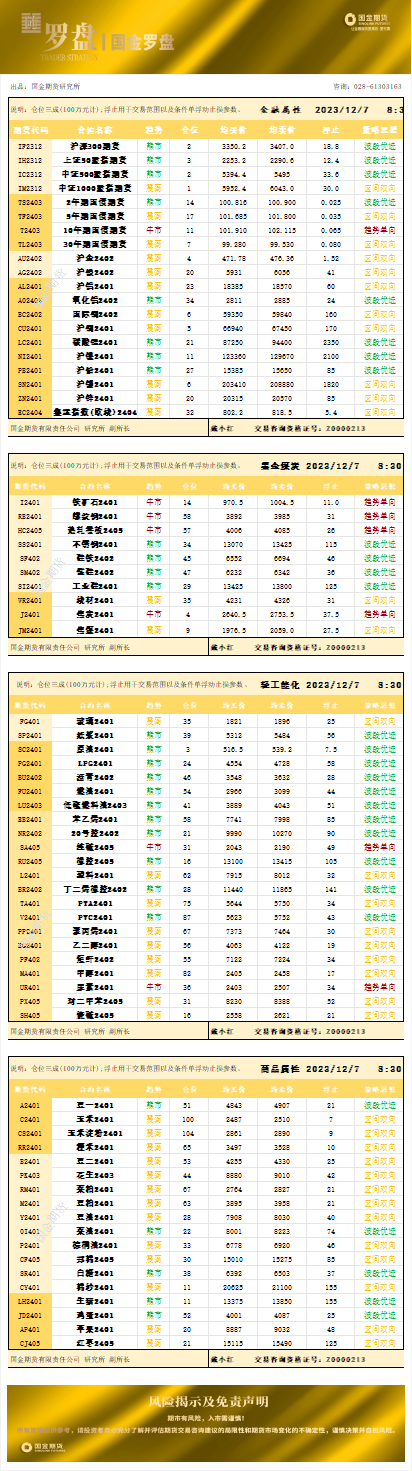The width and height of the screenshot is (412, 1471).
Task: Select contract code SS2401
Action: 30,545
